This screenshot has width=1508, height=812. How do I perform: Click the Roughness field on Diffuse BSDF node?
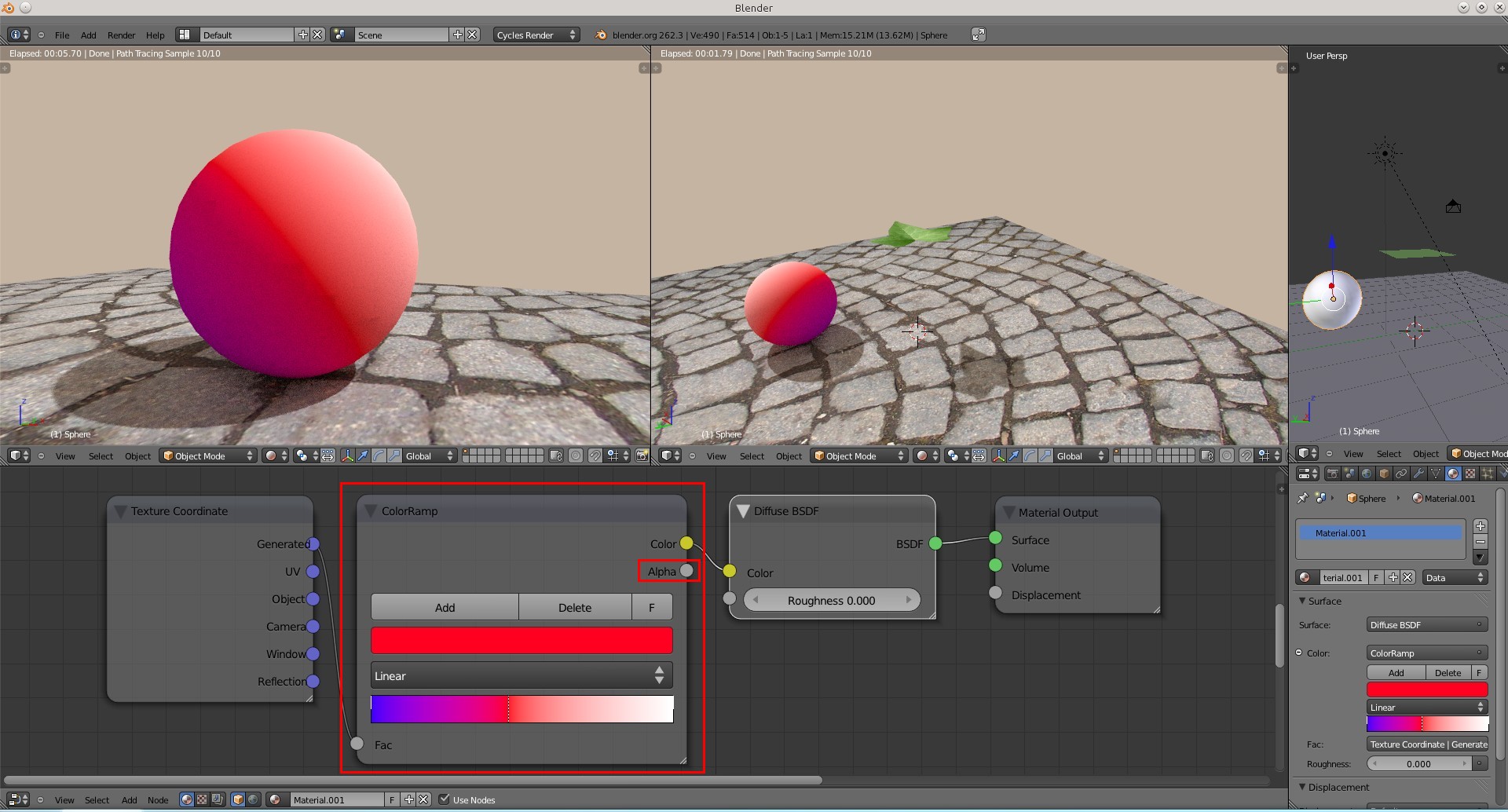click(831, 600)
